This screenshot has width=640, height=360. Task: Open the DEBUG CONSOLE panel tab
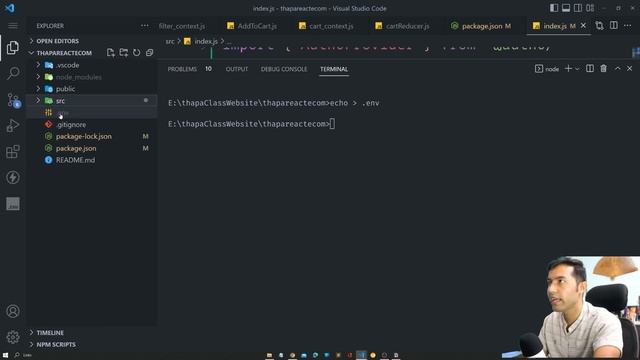pyautogui.click(x=284, y=69)
